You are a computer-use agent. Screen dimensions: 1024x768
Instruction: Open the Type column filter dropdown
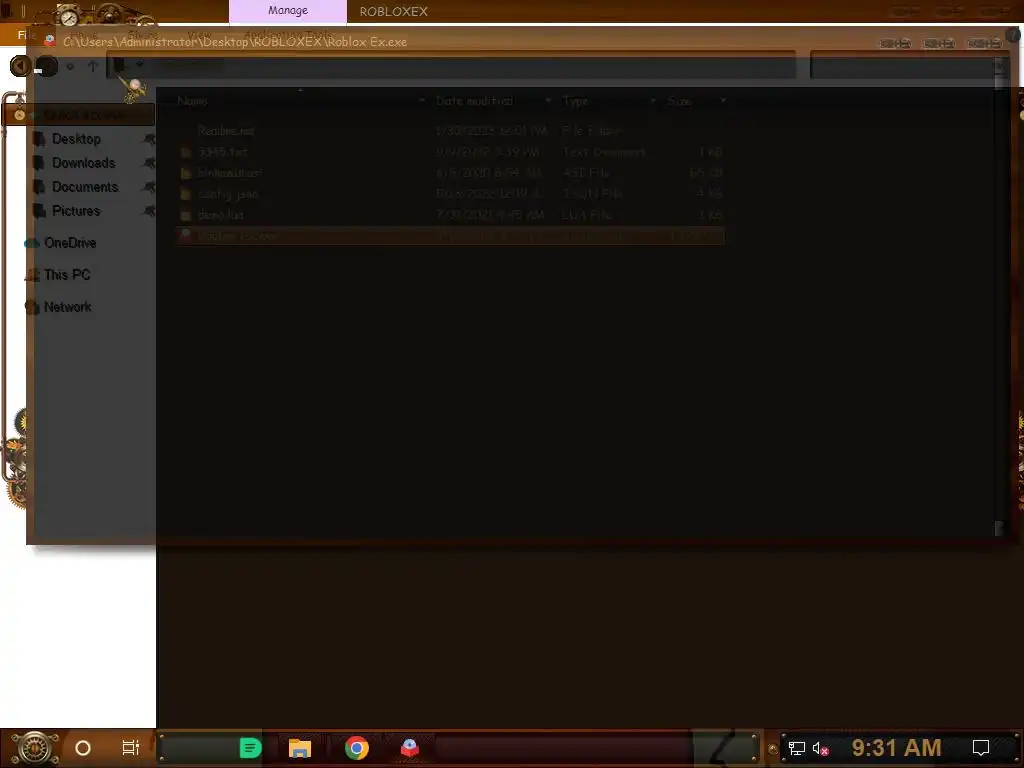pyautogui.click(x=653, y=101)
